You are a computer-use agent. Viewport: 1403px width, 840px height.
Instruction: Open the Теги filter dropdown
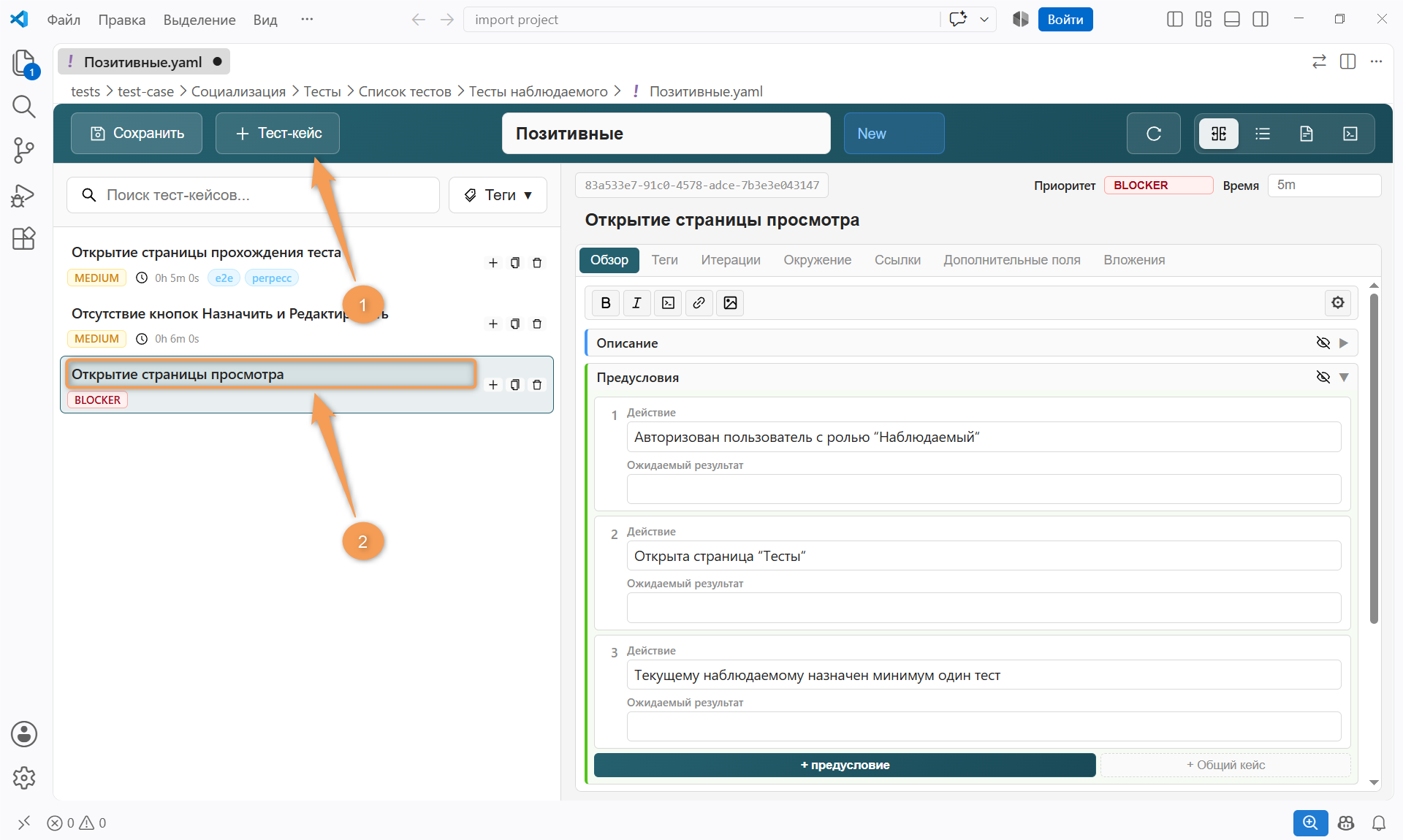498,195
